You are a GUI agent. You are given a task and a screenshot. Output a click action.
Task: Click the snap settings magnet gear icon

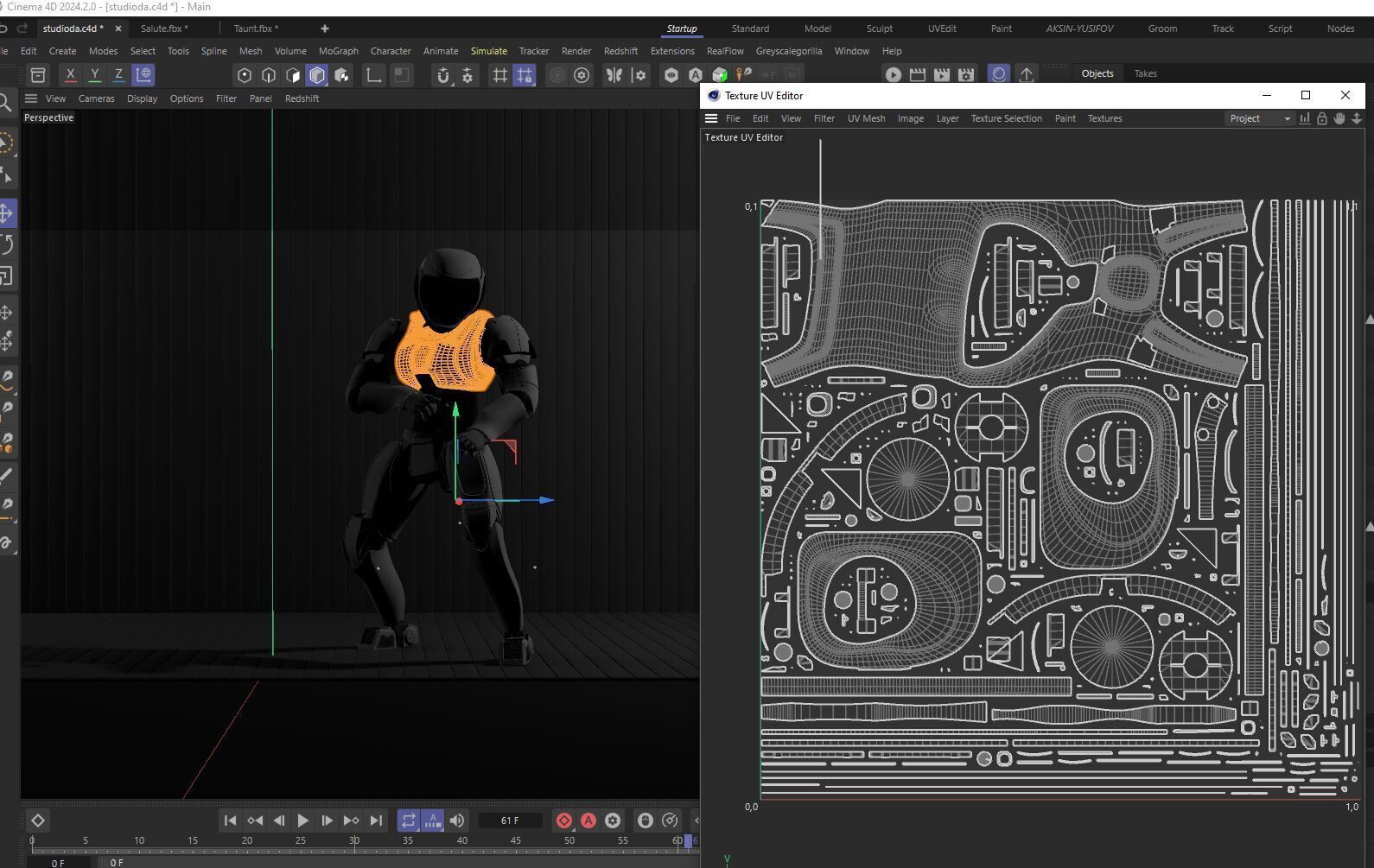point(468,75)
